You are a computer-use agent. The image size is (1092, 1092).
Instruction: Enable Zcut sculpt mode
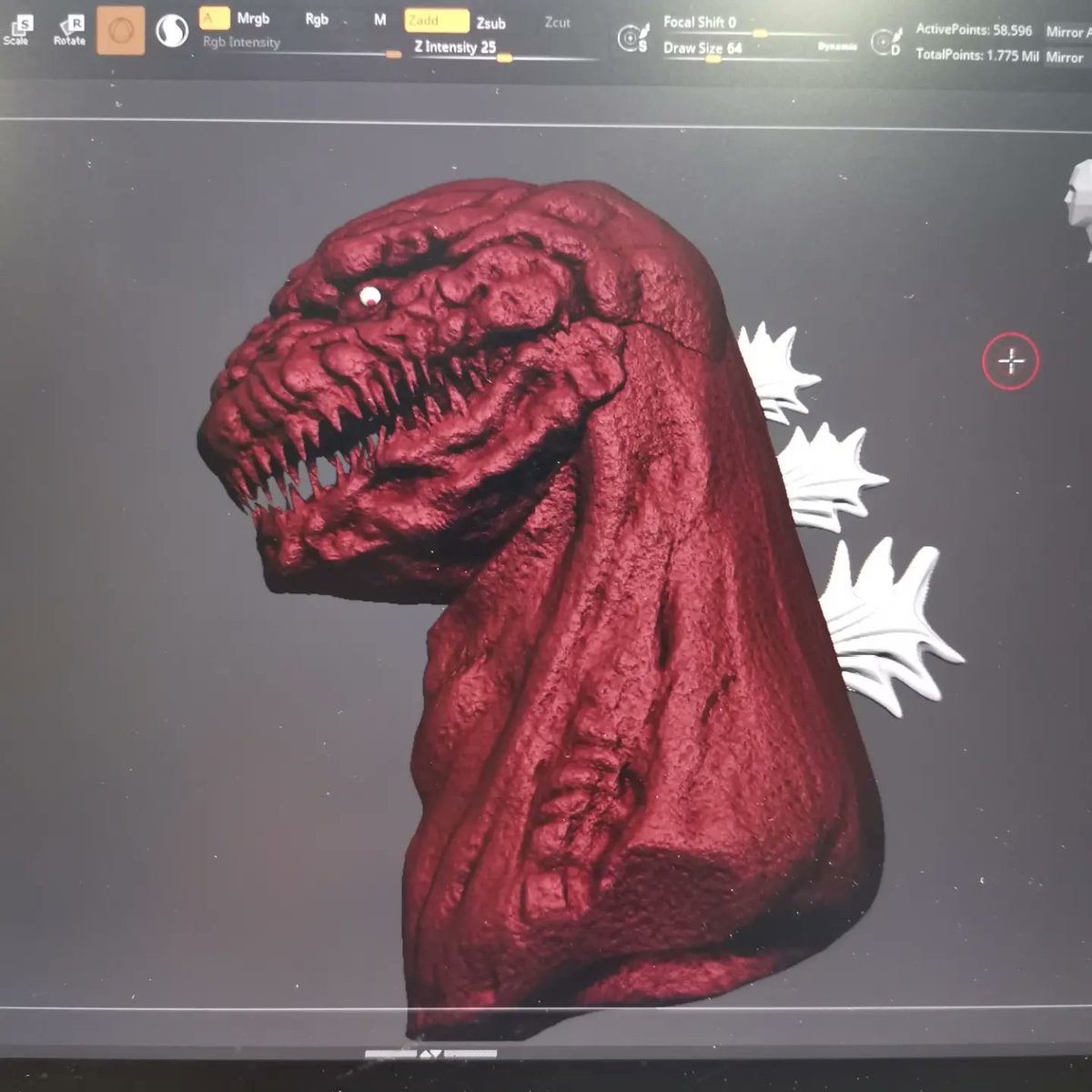point(558,23)
